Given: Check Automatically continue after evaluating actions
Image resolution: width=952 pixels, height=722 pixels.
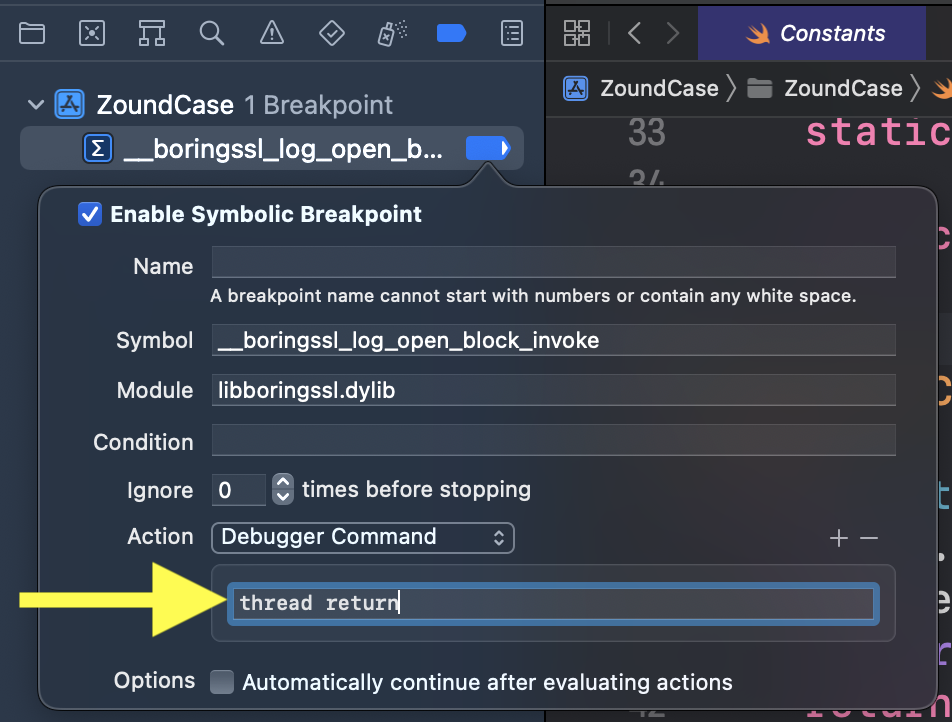Looking at the screenshot, I should pos(222,683).
